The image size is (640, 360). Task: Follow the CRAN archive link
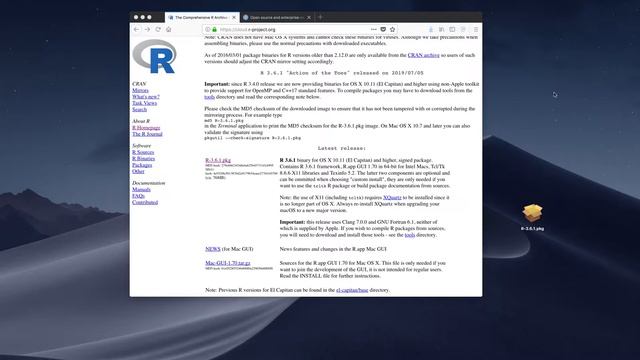click(424, 55)
